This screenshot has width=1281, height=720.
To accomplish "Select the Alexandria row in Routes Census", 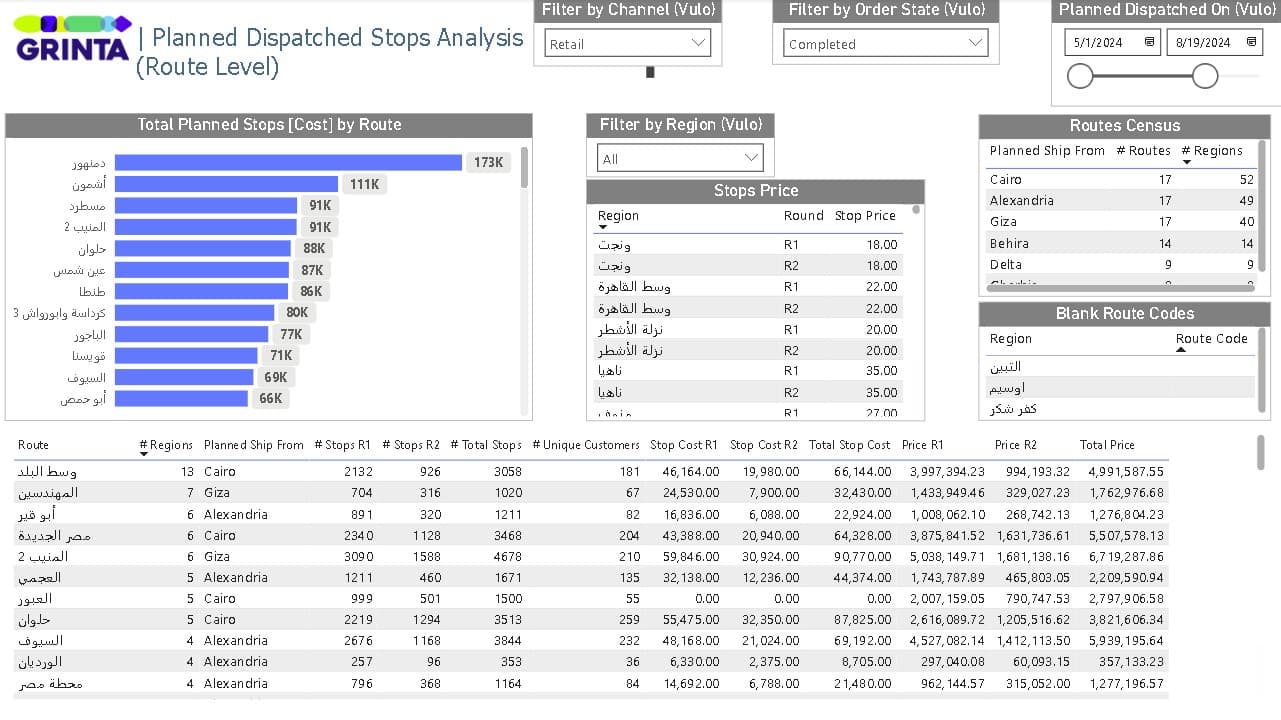I will click(x=1120, y=200).
